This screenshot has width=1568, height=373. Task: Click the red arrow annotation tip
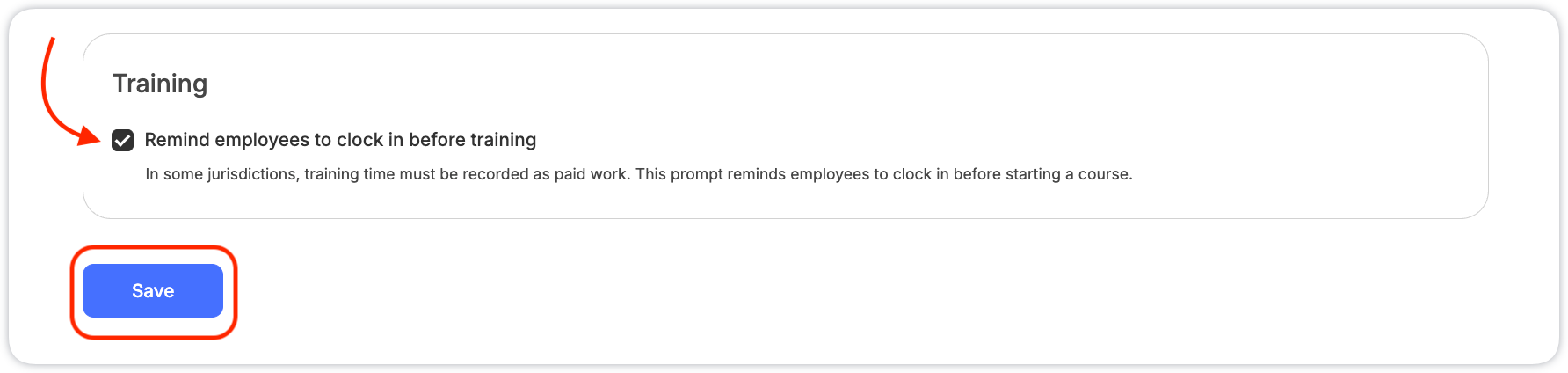tap(93, 137)
